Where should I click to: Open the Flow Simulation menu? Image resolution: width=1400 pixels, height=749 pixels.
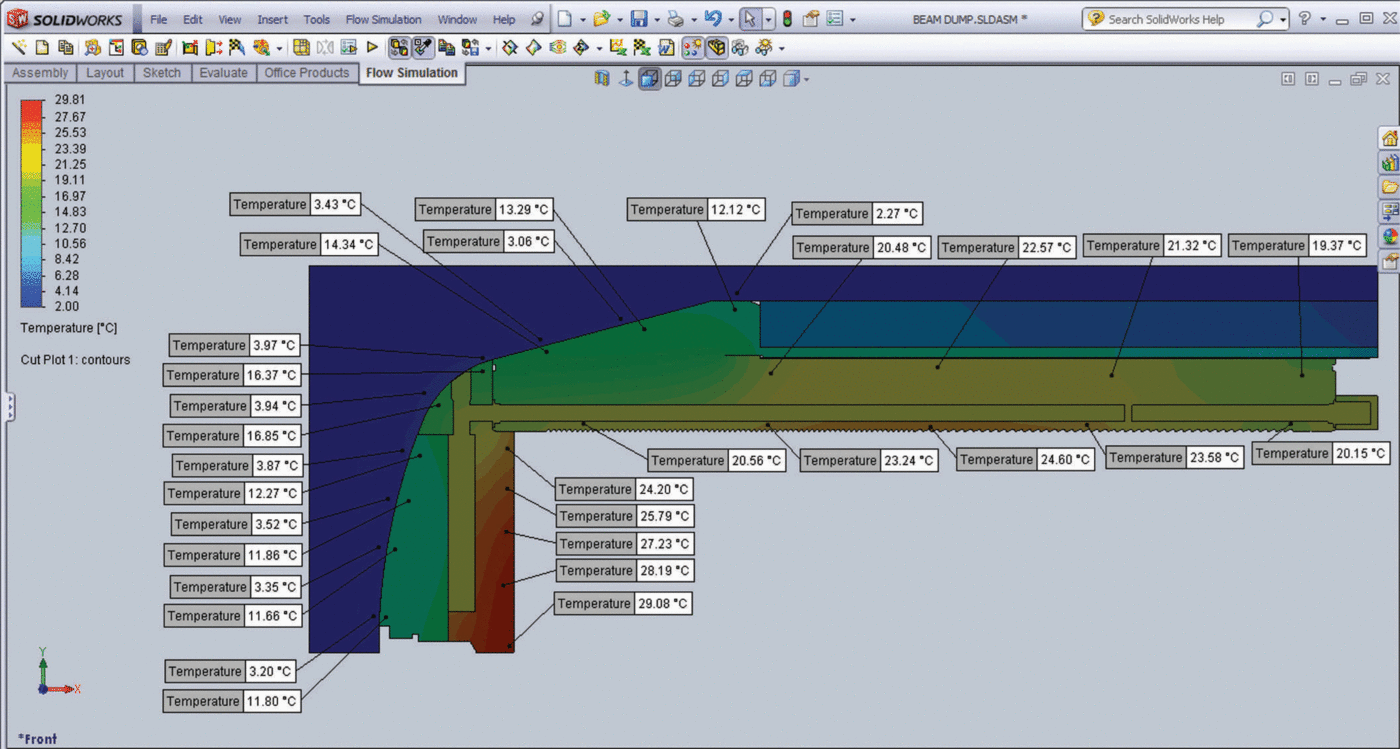pos(383,19)
